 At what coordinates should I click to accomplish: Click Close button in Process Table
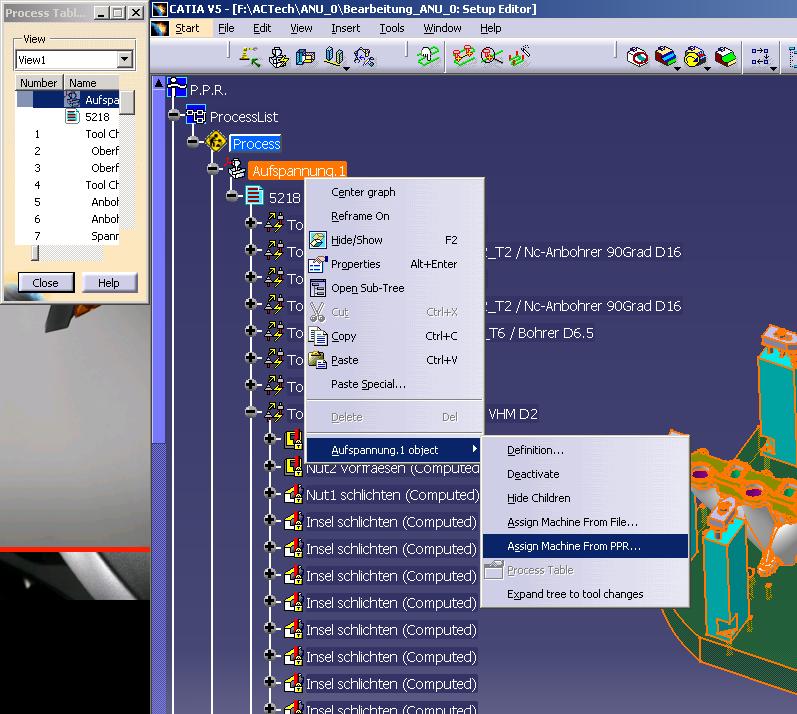point(46,283)
